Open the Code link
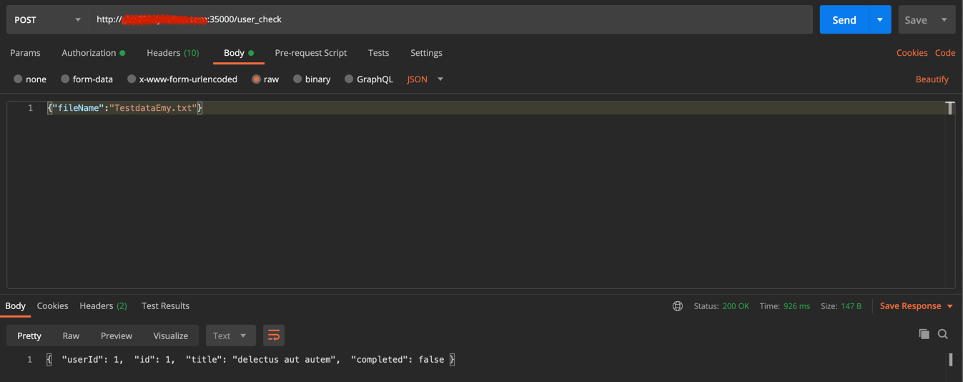 point(945,53)
